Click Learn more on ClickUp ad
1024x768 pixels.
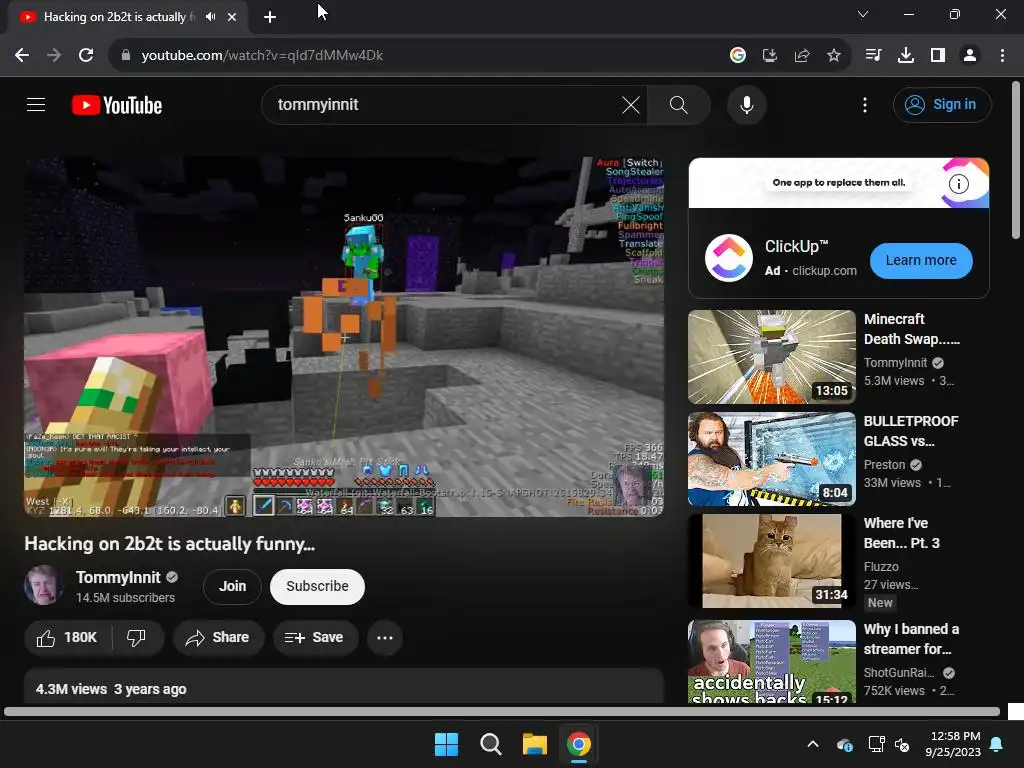[x=921, y=261]
